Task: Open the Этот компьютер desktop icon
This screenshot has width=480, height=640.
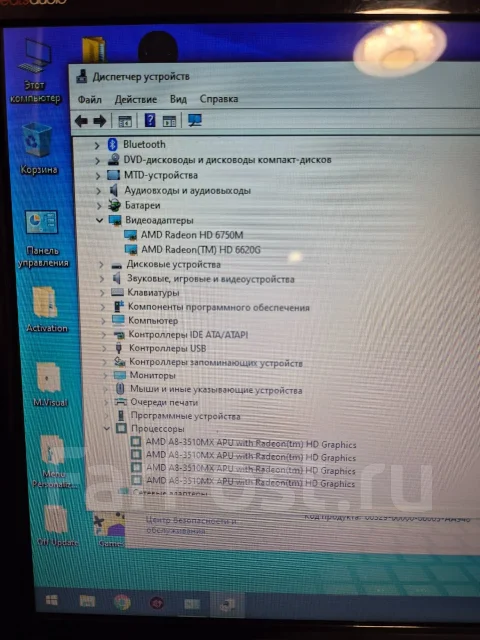Action: coord(36,71)
